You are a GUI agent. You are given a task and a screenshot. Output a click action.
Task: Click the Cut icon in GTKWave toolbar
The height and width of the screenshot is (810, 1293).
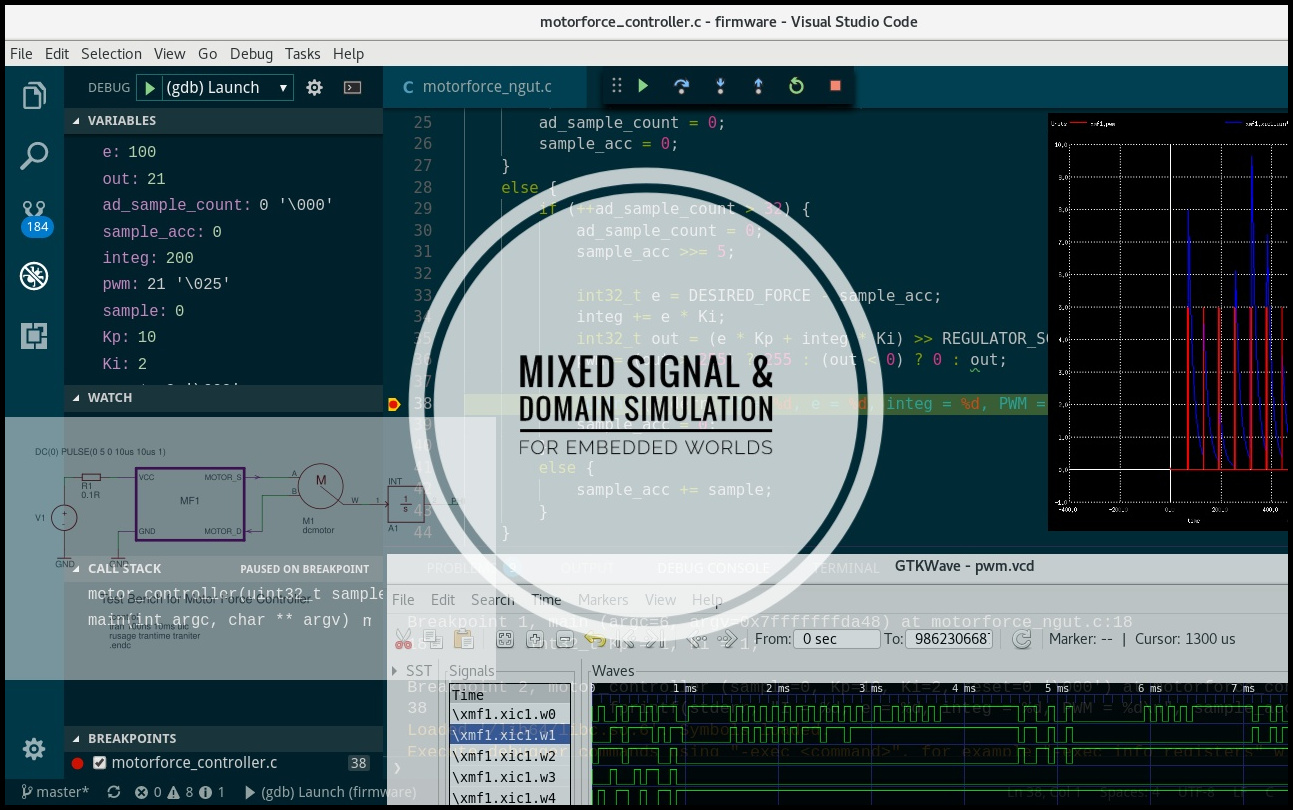(x=403, y=639)
